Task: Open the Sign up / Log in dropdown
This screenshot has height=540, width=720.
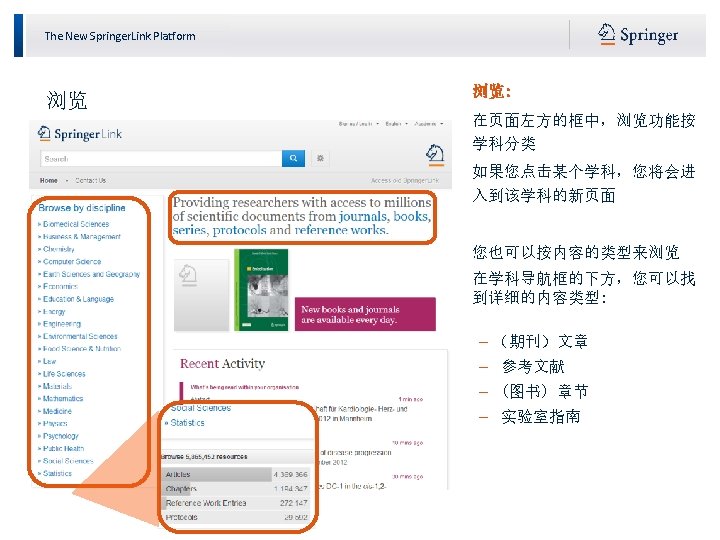Action: [x=359, y=124]
